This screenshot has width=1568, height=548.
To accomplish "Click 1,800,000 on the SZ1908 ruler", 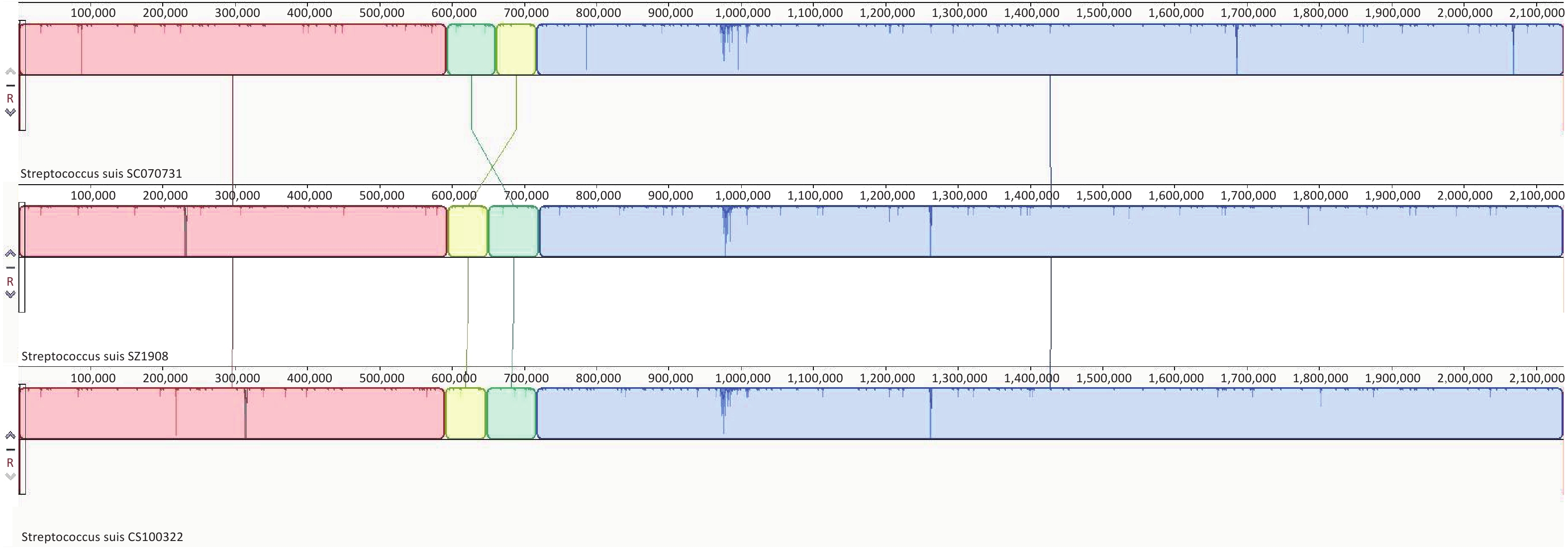I will (1320, 196).
